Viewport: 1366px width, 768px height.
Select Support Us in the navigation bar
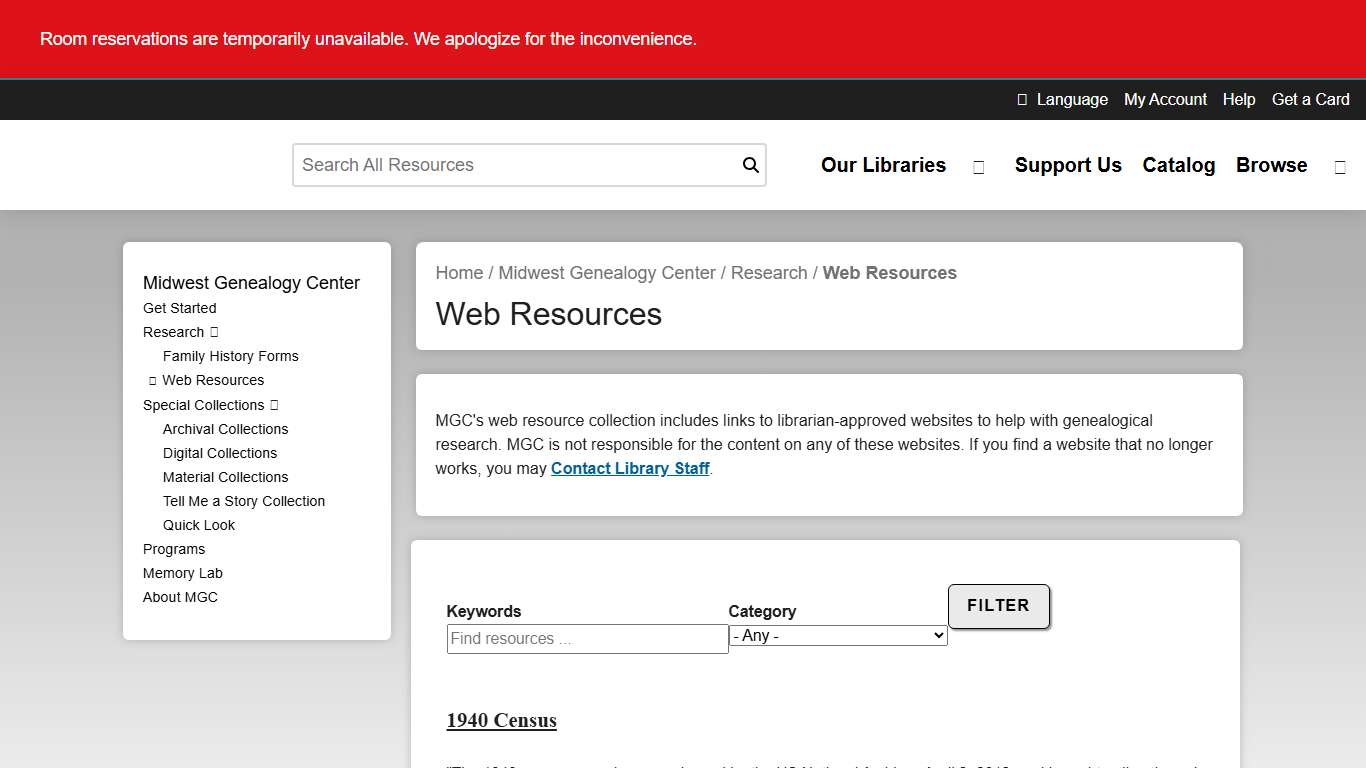[1068, 165]
